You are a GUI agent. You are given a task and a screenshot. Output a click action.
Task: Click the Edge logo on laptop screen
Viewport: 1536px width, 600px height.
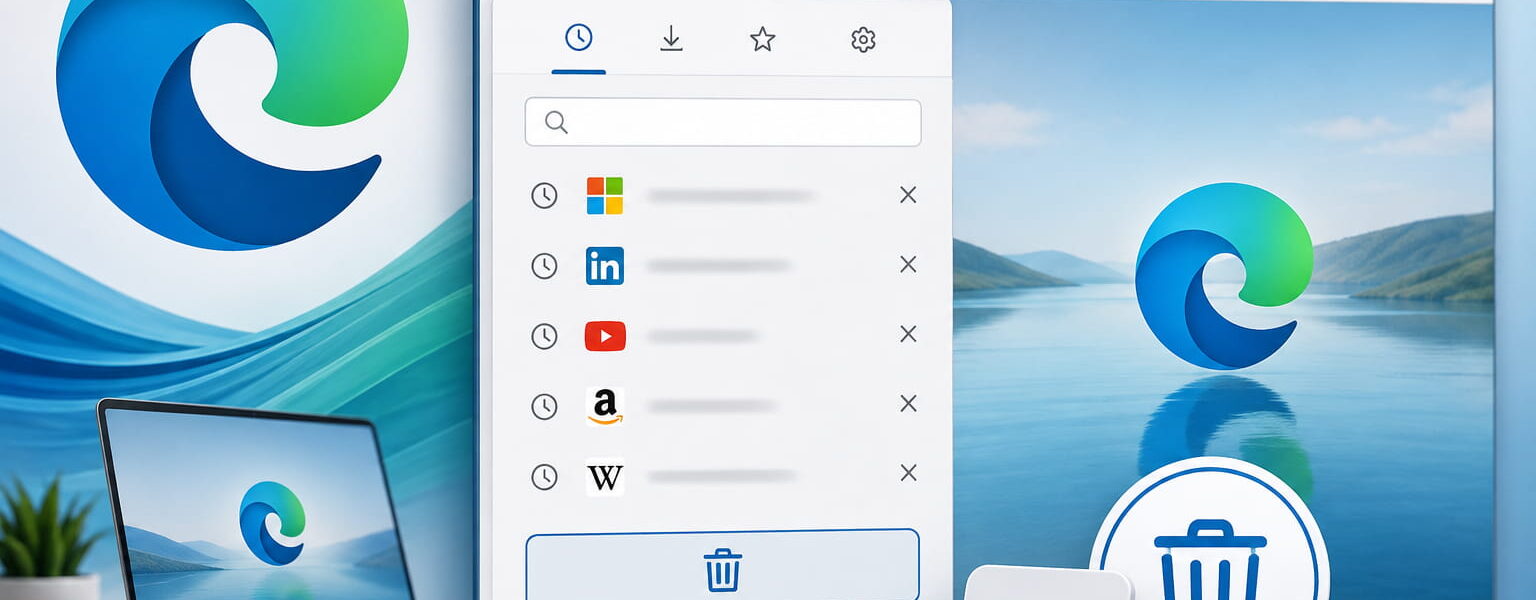[272, 522]
